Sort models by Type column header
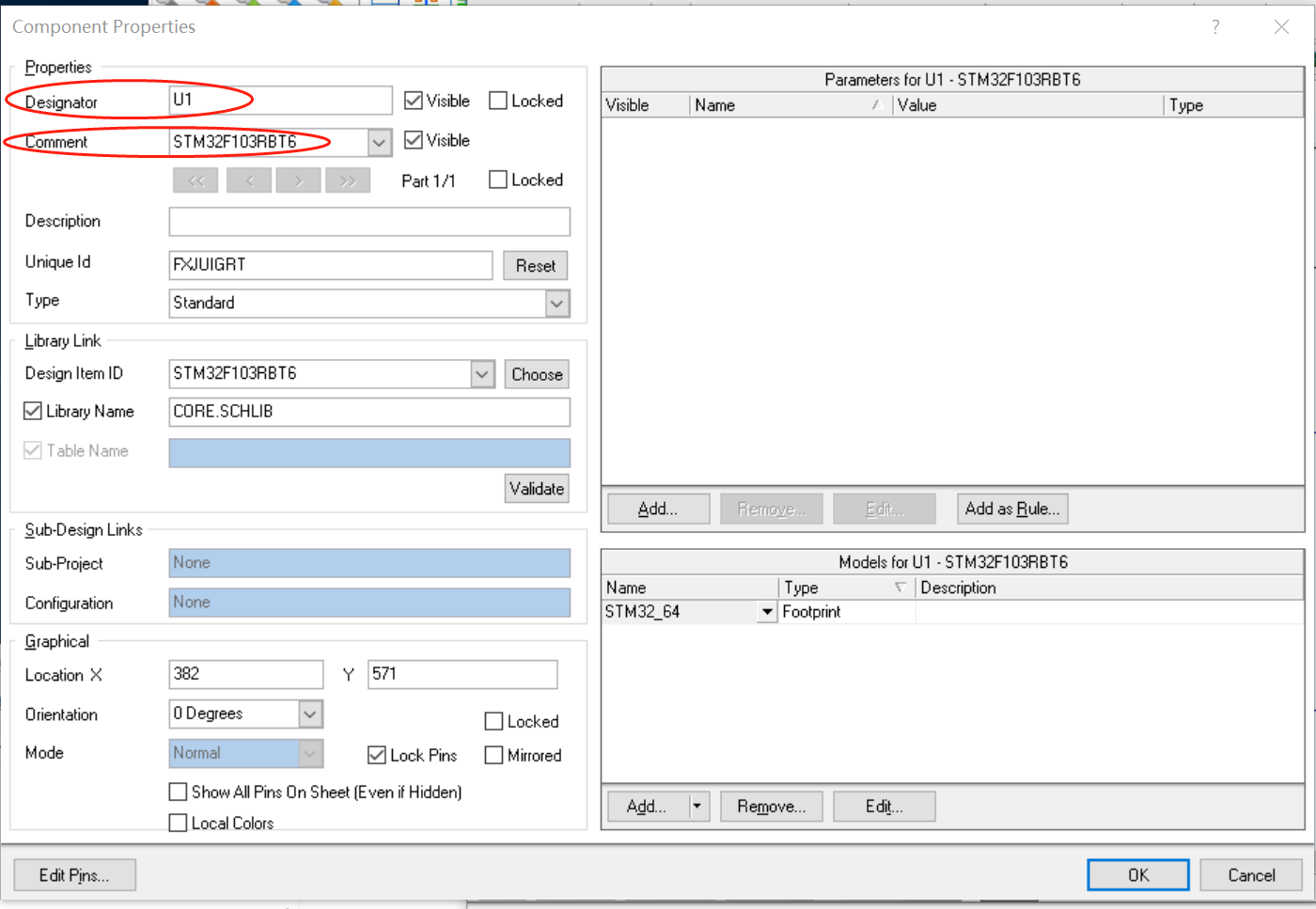Image resolution: width=1316 pixels, height=909 pixels. tap(847, 588)
